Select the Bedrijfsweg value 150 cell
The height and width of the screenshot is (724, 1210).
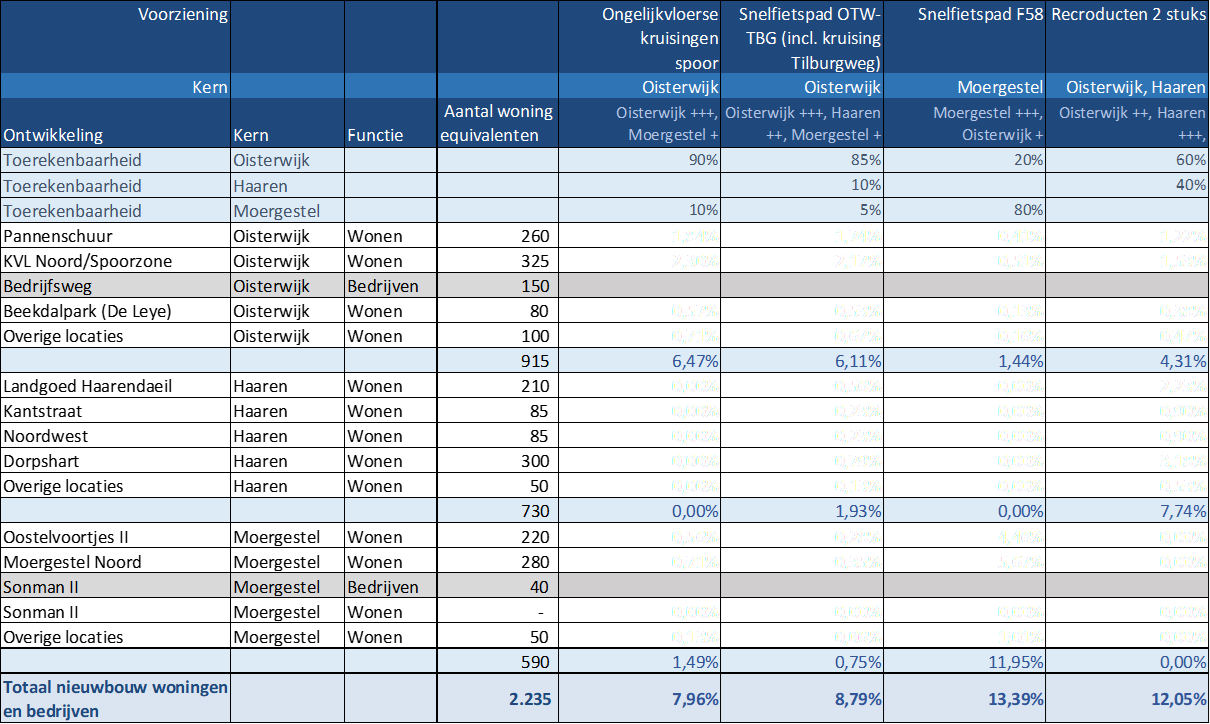pyautogui.click(x=498, y=286)
